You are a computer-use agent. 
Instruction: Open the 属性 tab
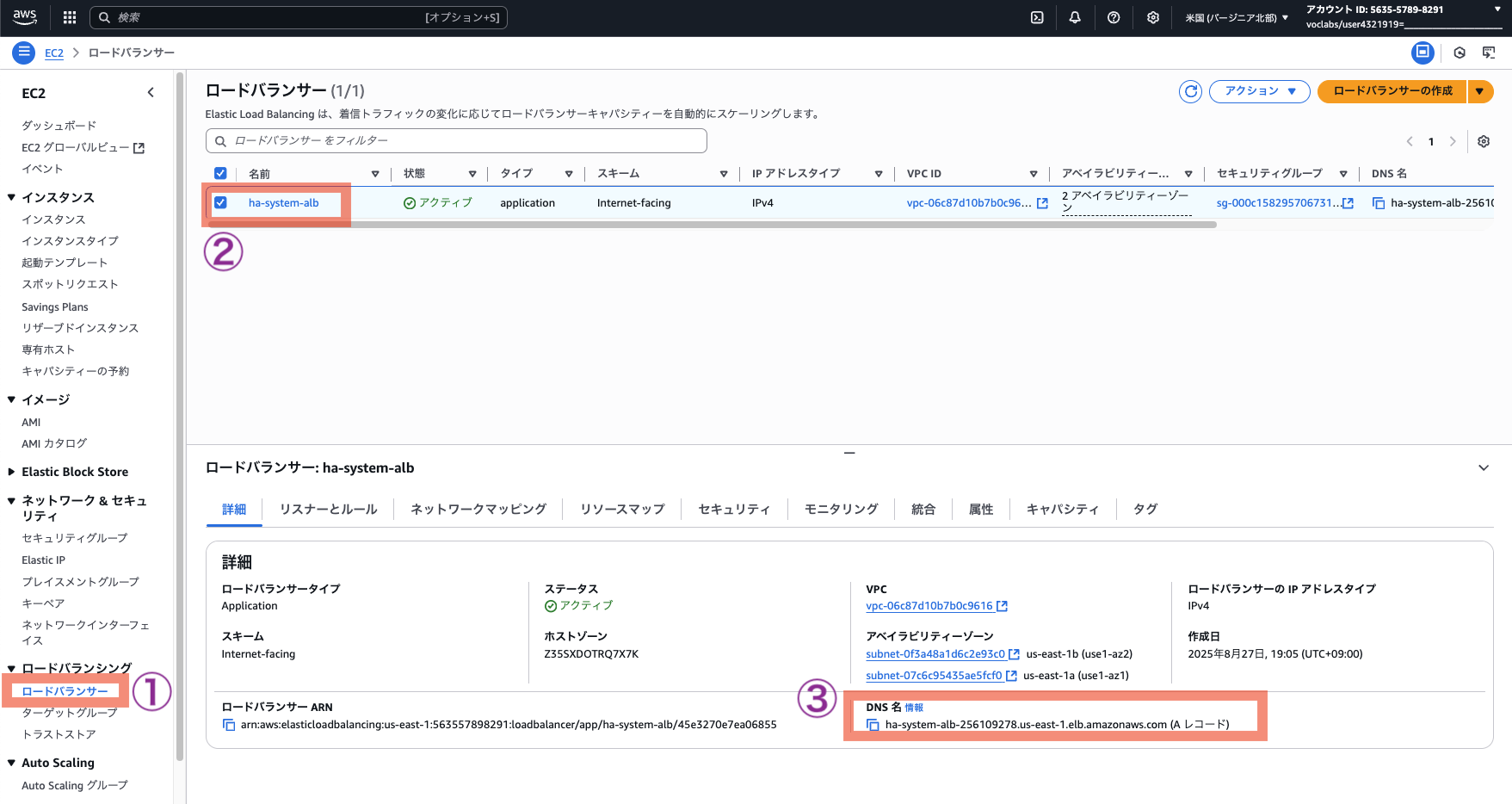pos(981,510)
